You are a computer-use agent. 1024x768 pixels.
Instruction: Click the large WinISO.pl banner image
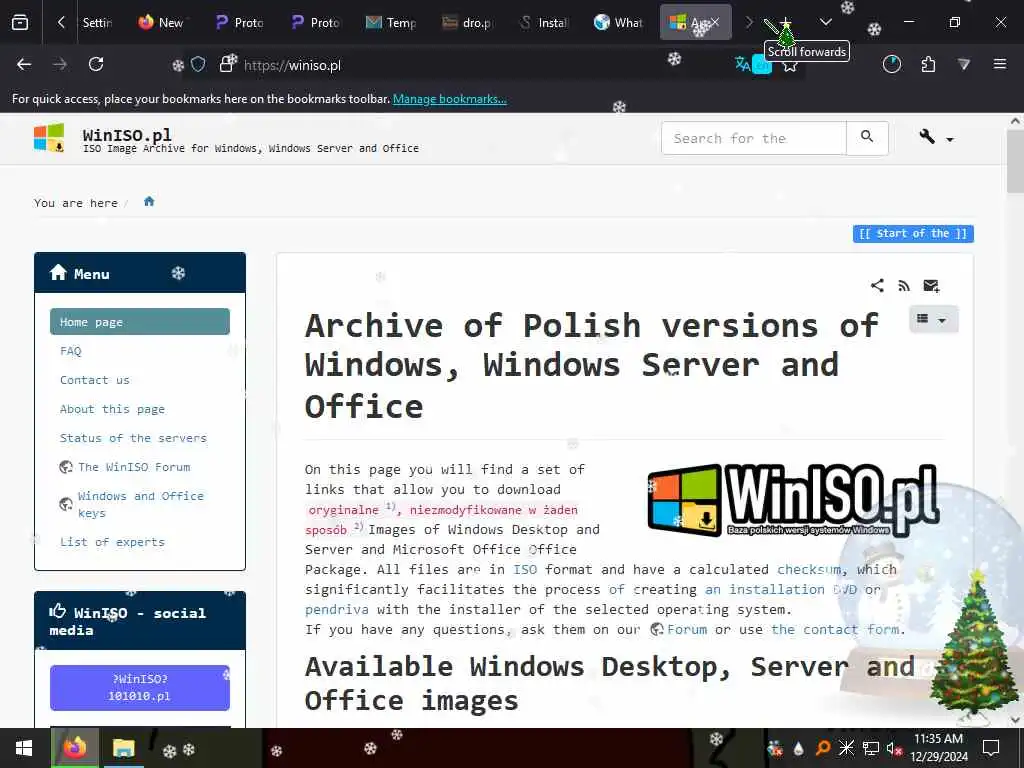[x=793, y=500]
